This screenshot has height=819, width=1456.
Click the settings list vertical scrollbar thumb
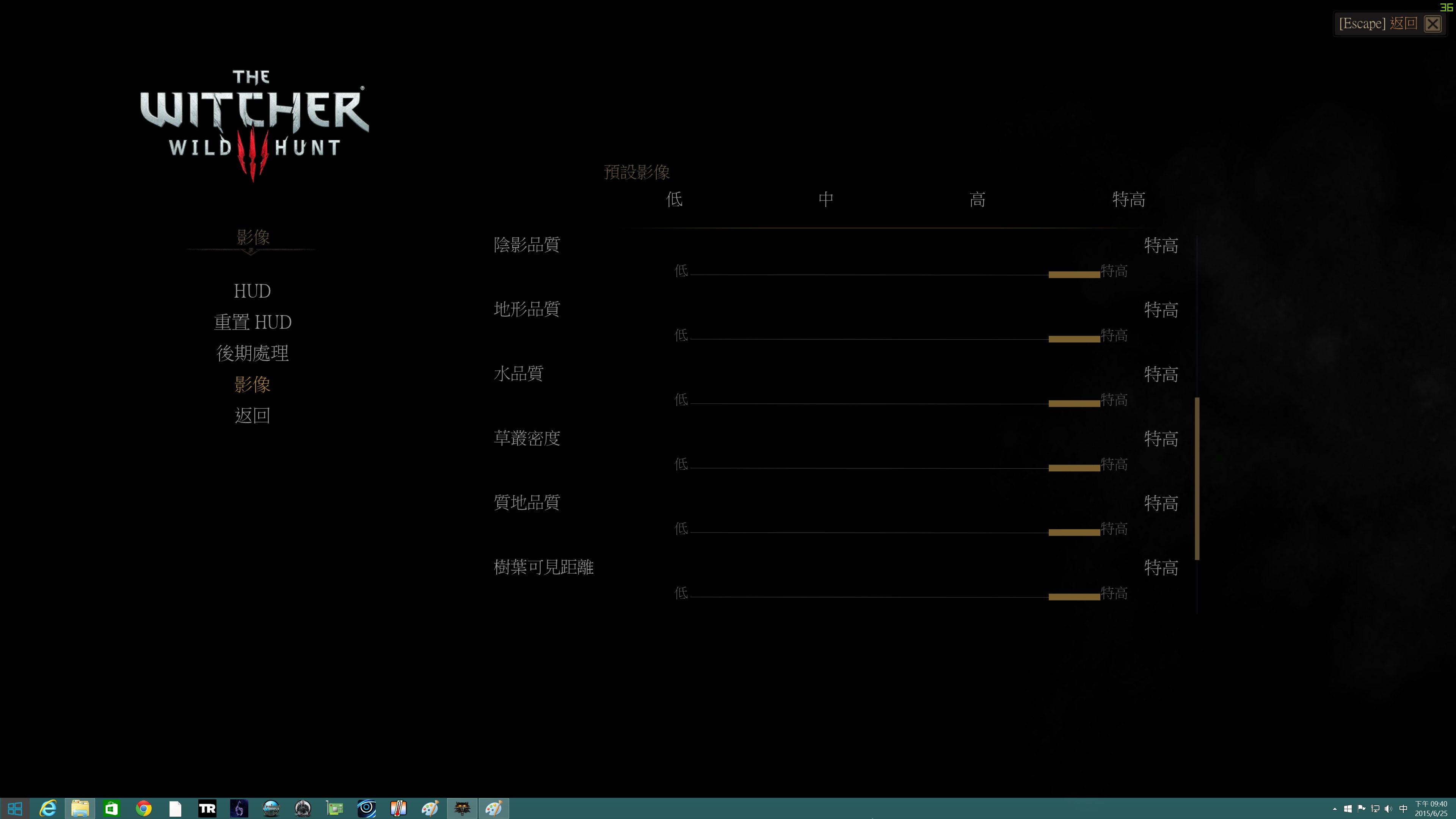point(1197,479)
